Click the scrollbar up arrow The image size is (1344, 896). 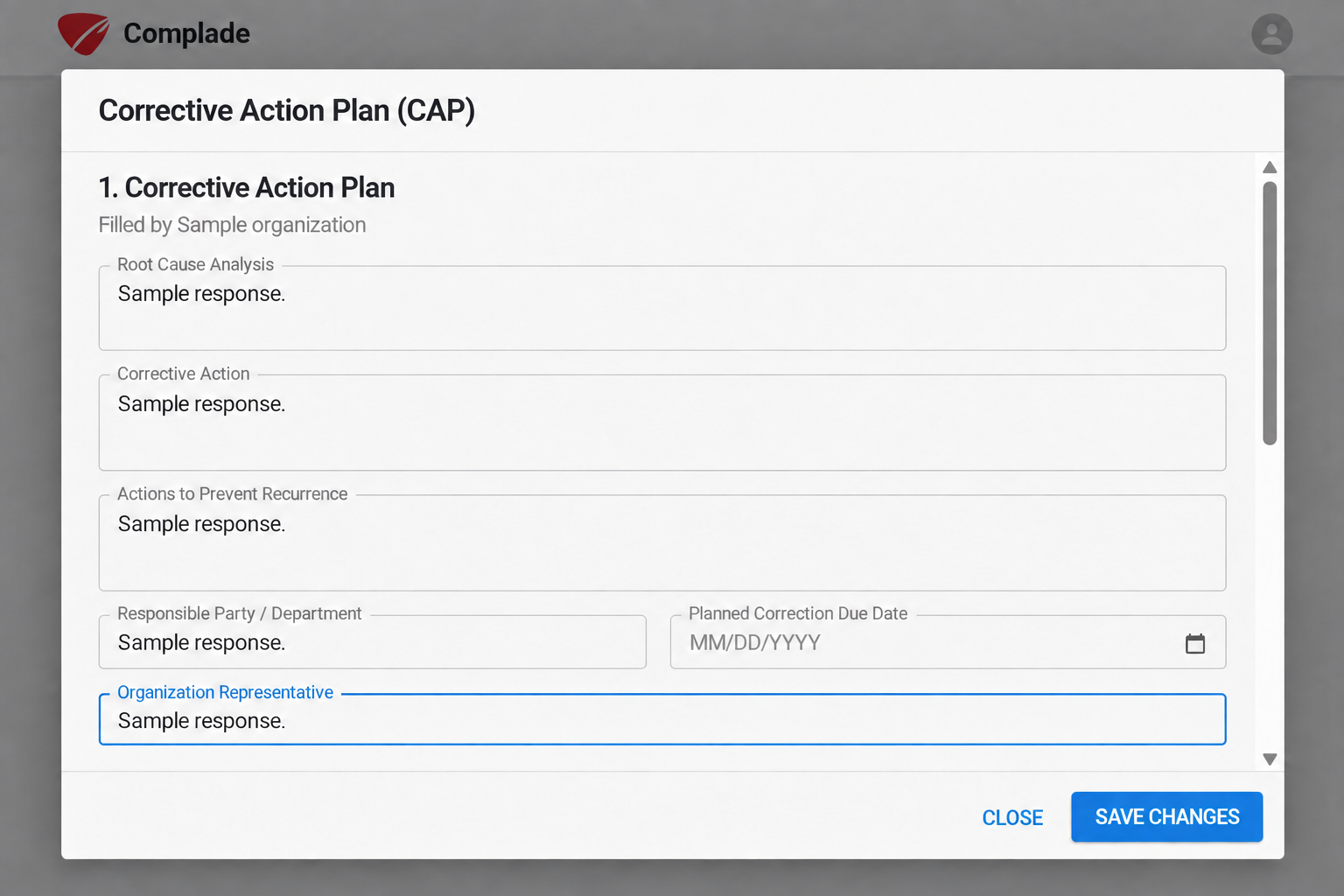click(1270, 167)
